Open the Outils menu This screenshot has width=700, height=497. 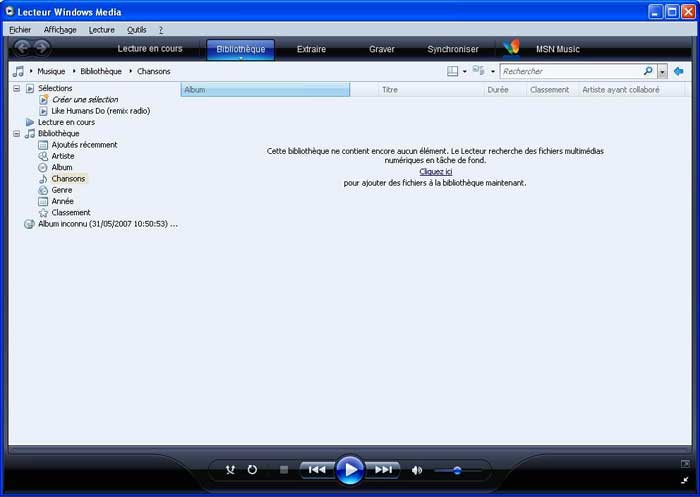136,30
